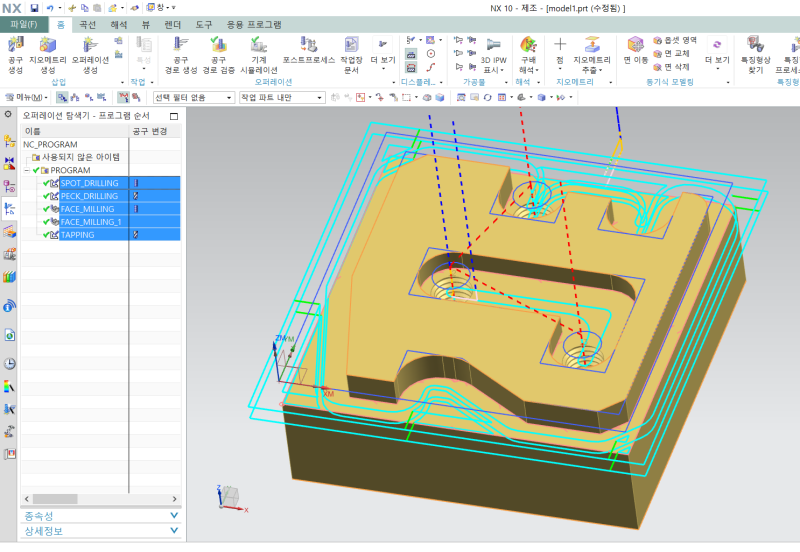Open the 파일(F) menu
This screenshot has width=800, height=552.
click(23, 23)
